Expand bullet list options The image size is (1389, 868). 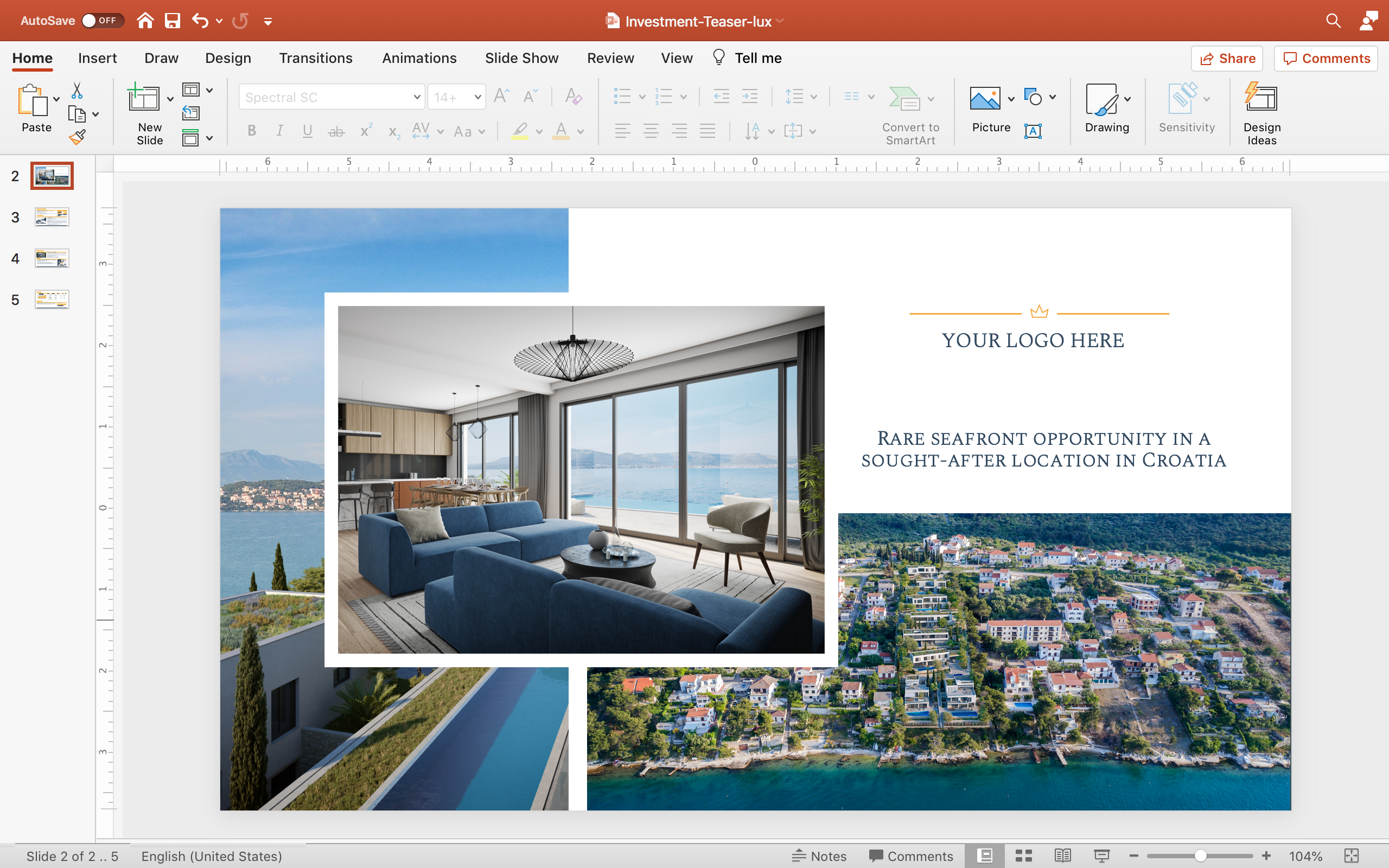642,97
